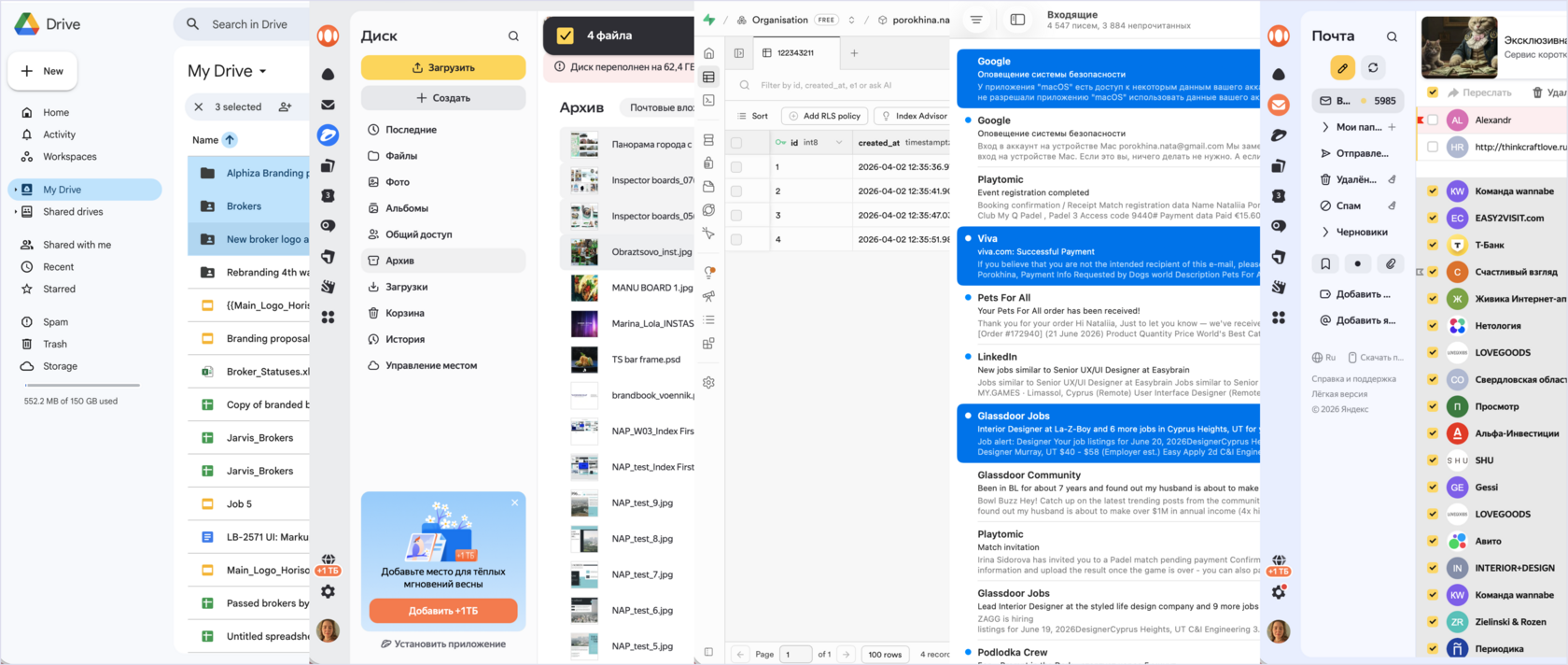Open the table editor icon in database sidebar
1568x665 pixels.
click(x=709, y=78)
